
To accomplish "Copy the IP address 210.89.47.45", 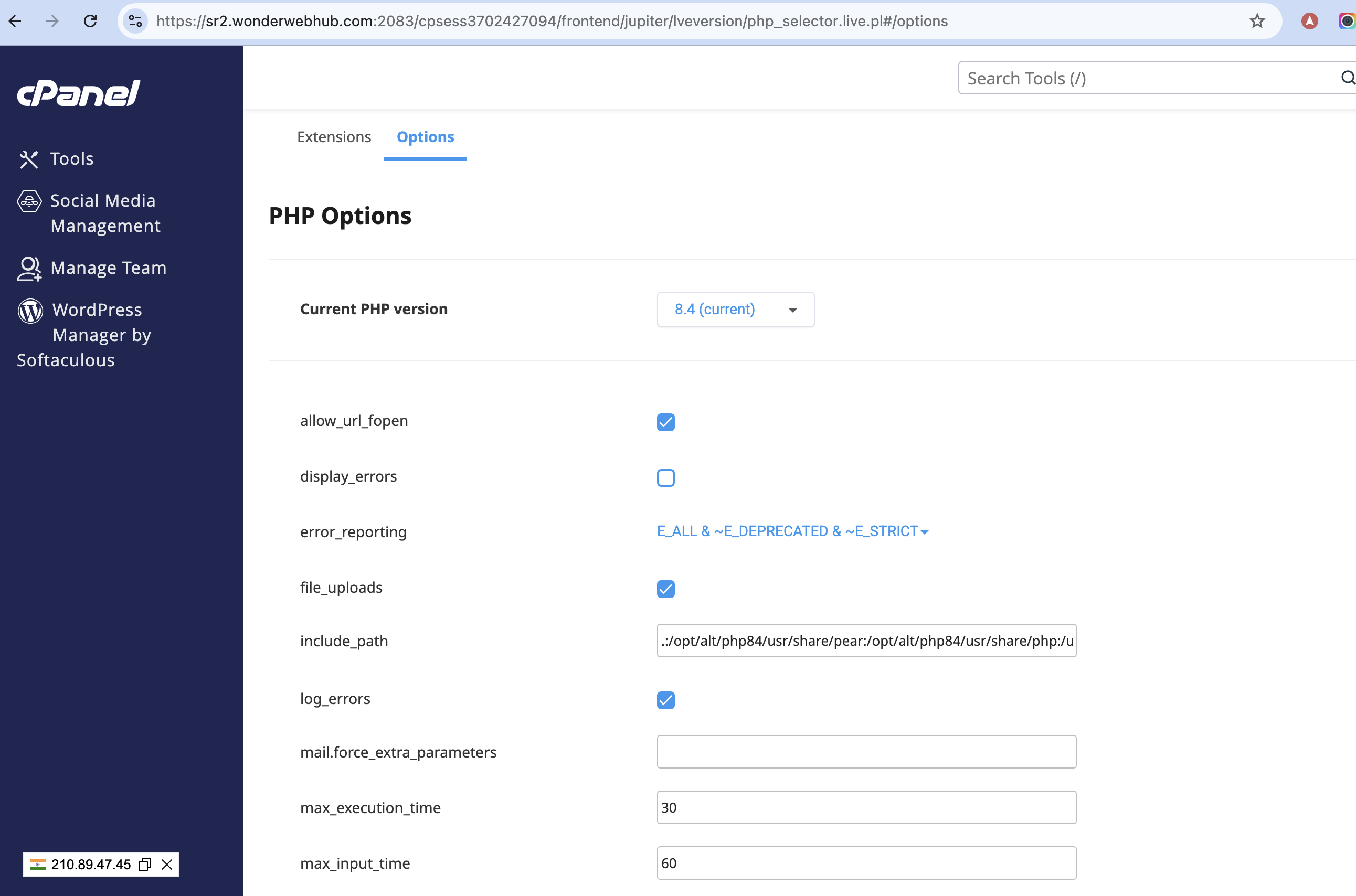I will coord(145,864).
